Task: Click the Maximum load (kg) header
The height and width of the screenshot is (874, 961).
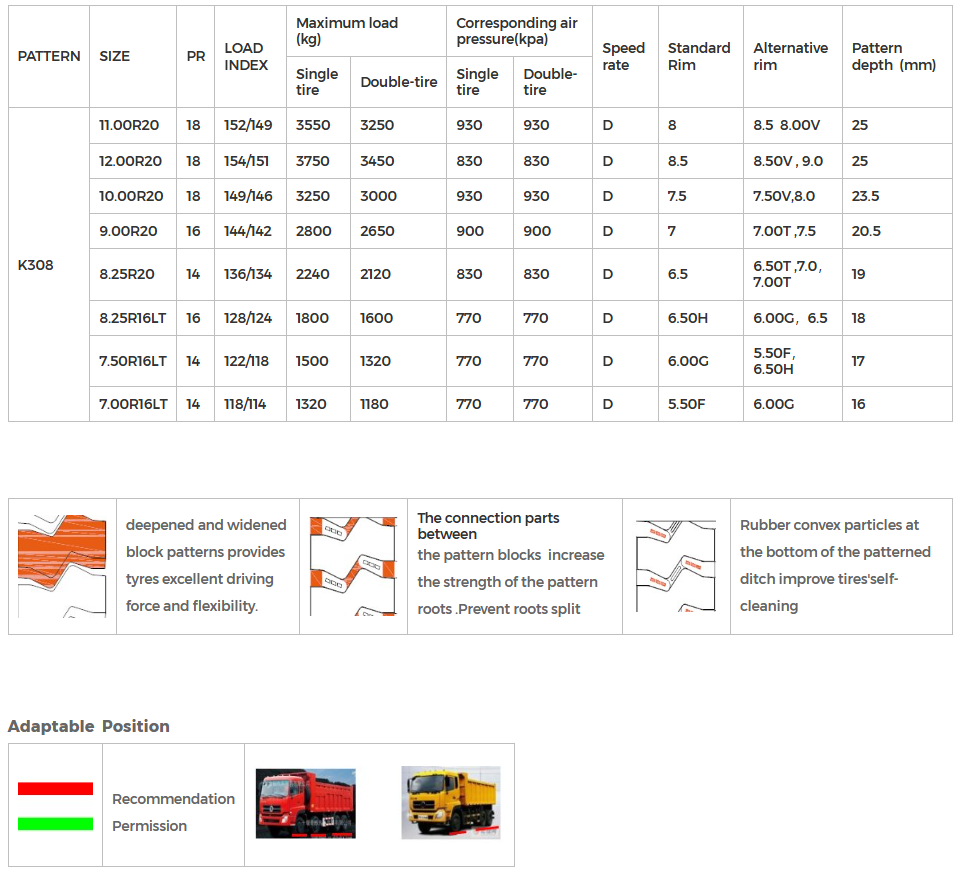Action: click(347, 31)
